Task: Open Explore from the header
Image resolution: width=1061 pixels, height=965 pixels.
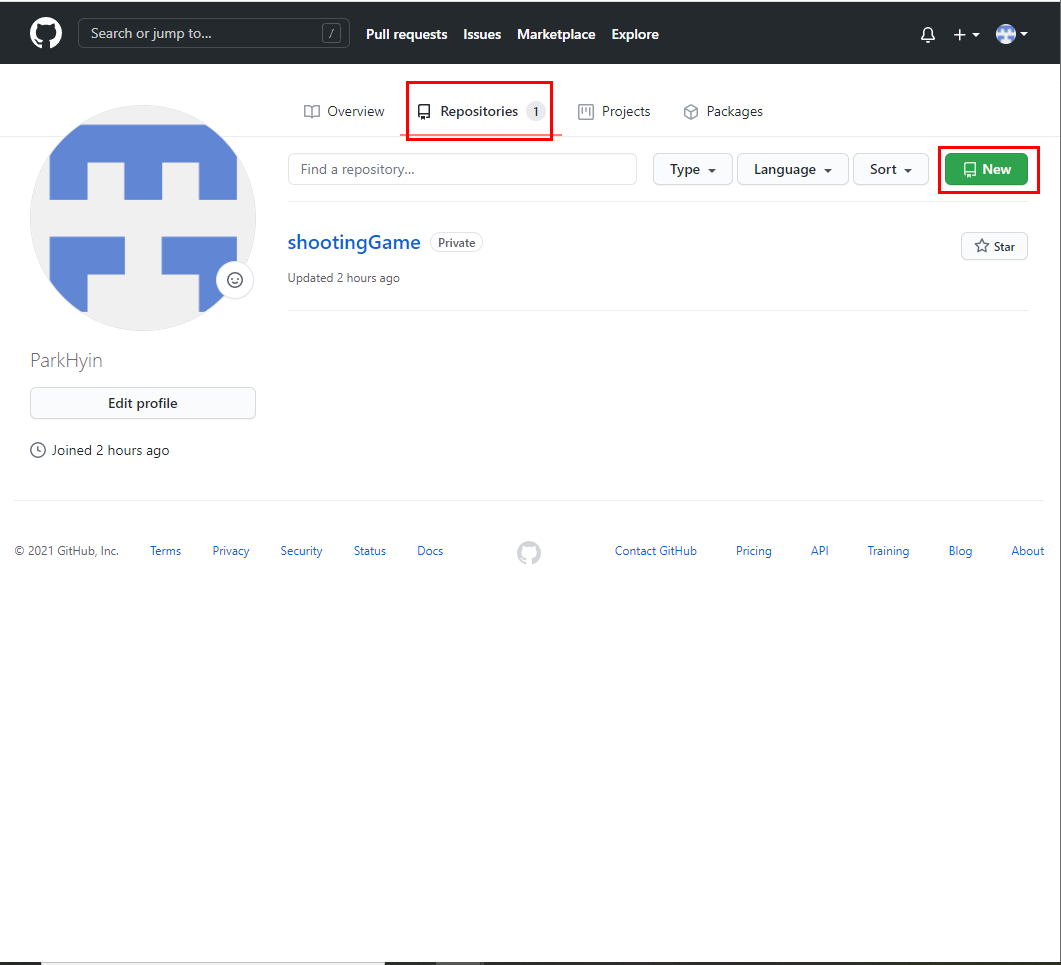Action: pos(635,35)
